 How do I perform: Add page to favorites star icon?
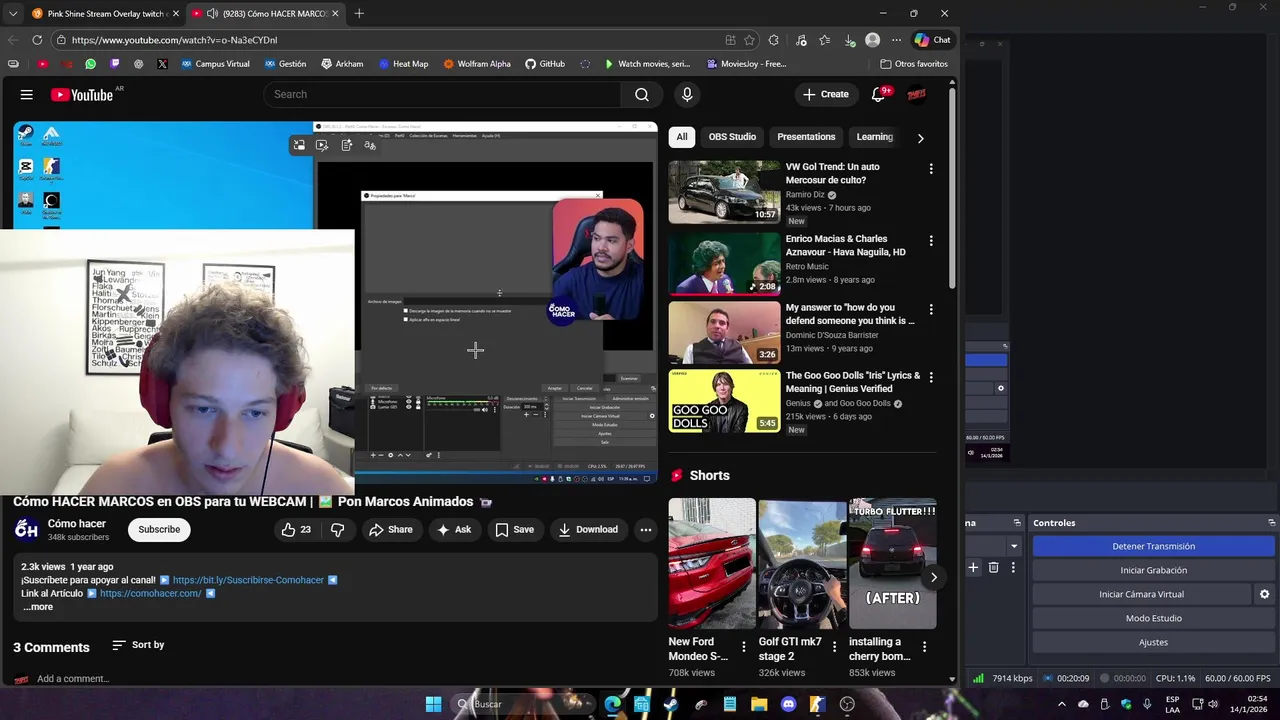coord(749,40)
